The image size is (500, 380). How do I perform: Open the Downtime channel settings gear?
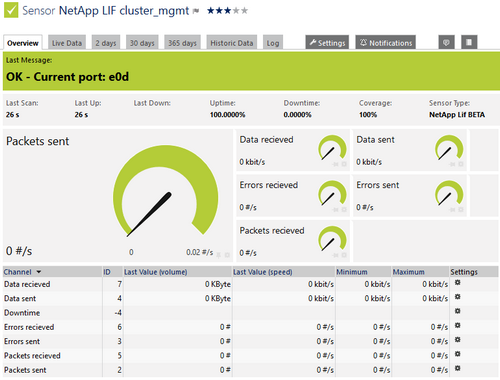458,311
